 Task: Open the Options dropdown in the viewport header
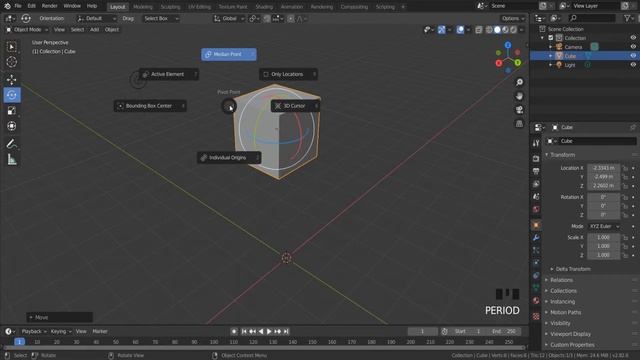513,19
